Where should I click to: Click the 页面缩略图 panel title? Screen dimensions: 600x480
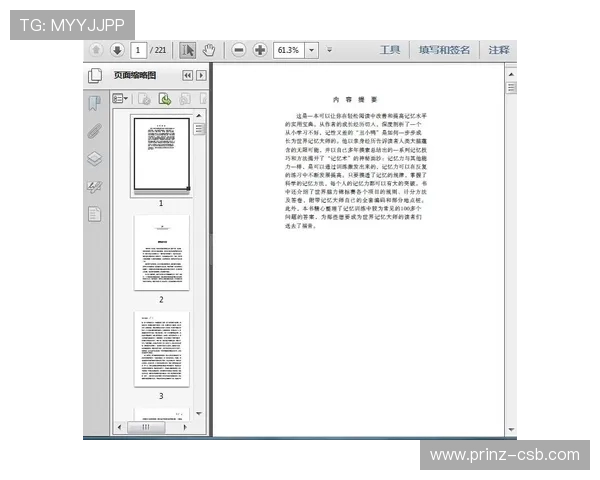pyautogui.click(x=135, y=75)
